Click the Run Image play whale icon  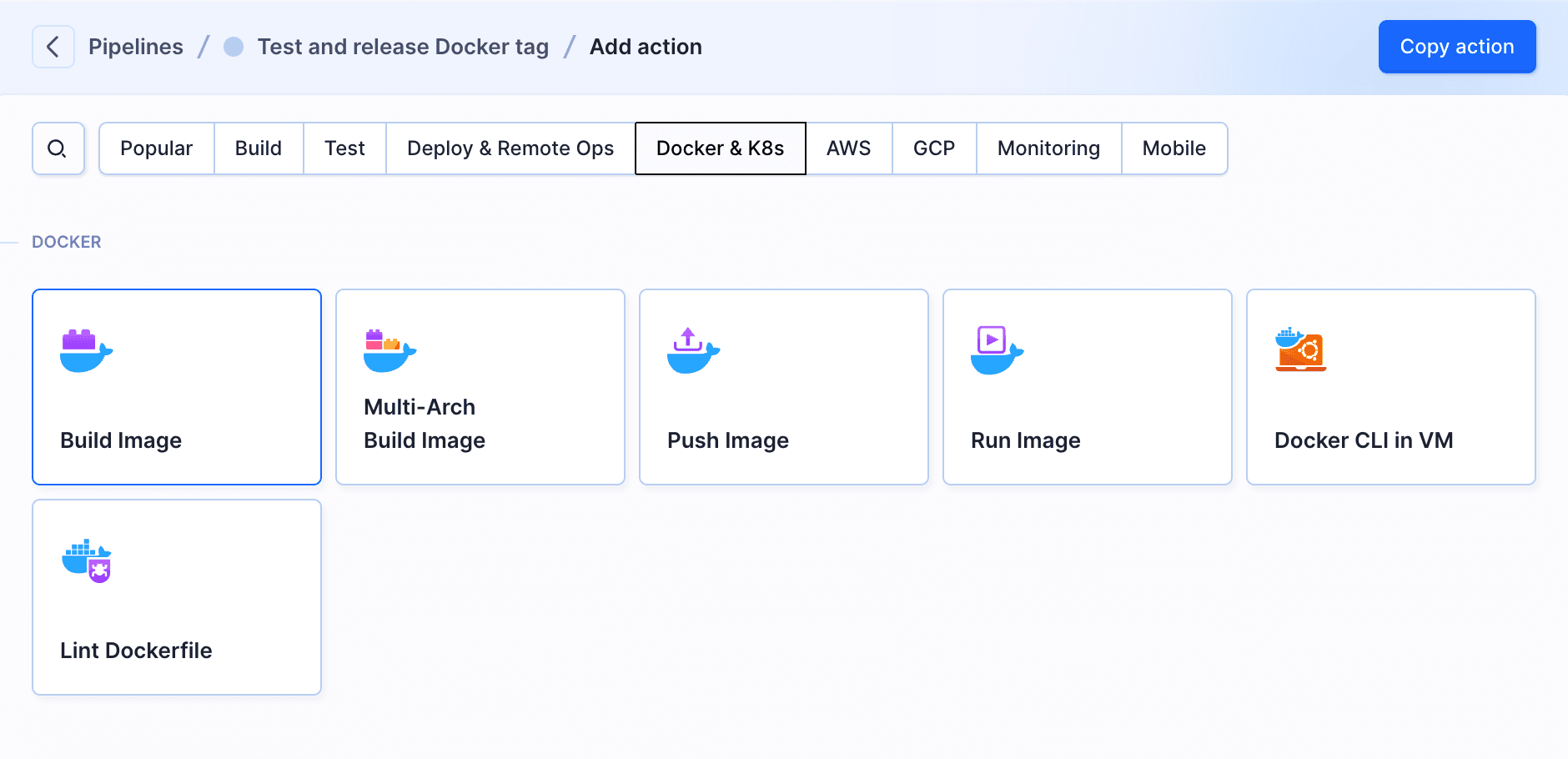[x=996, y=351]
